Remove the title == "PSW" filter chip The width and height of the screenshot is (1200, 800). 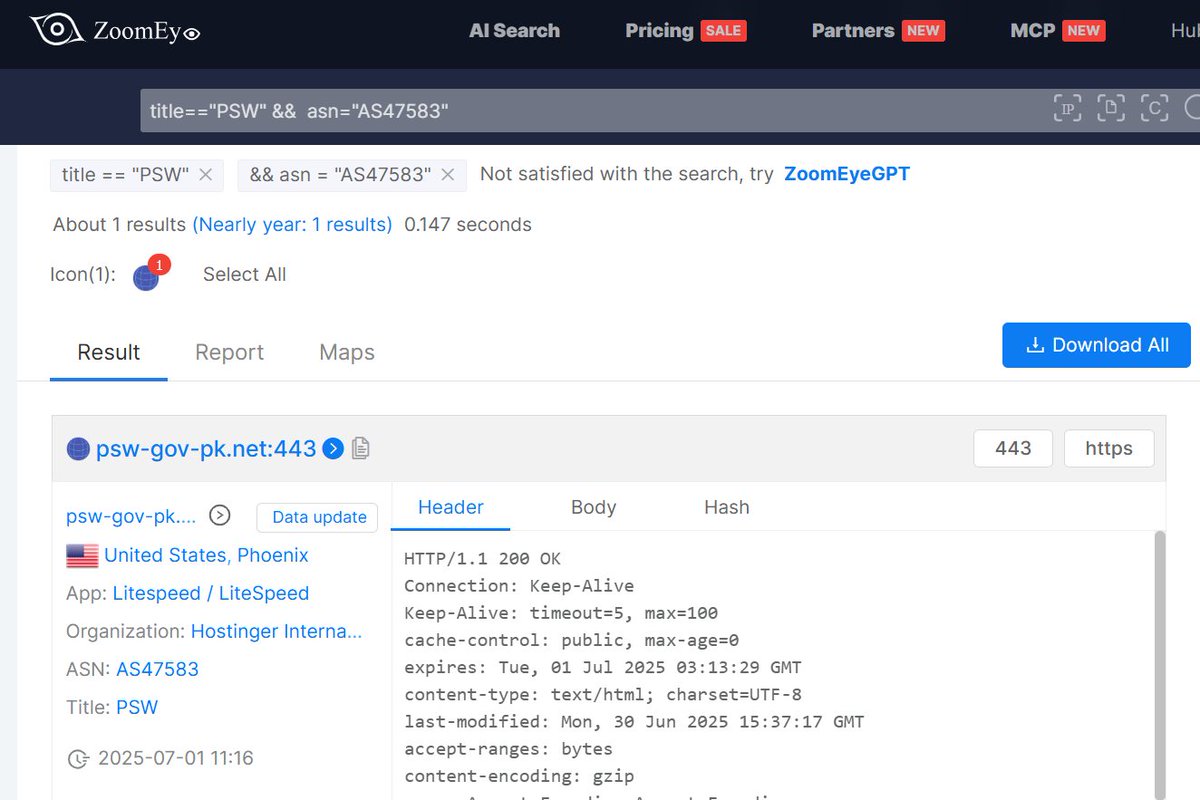click(205, 174)
